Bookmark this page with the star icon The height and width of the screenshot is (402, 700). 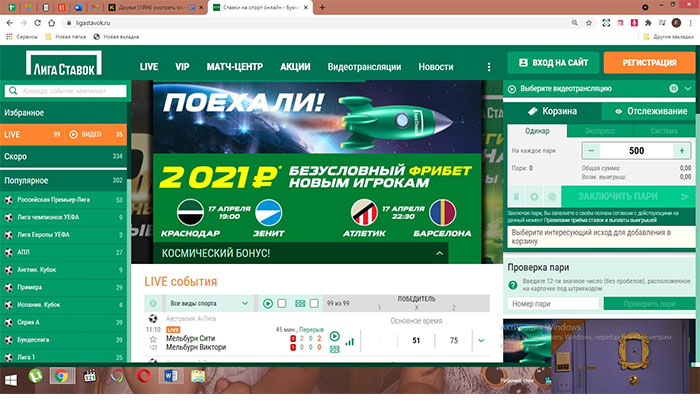pos(589,23)
